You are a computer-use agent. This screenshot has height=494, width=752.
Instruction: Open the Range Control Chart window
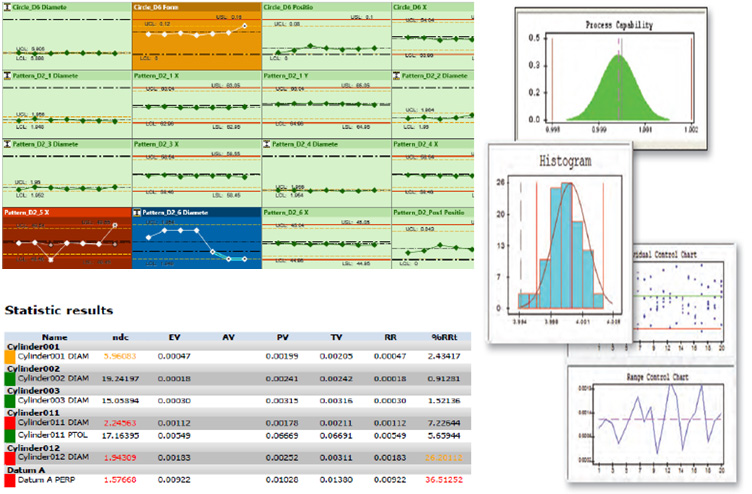point(651,424)
